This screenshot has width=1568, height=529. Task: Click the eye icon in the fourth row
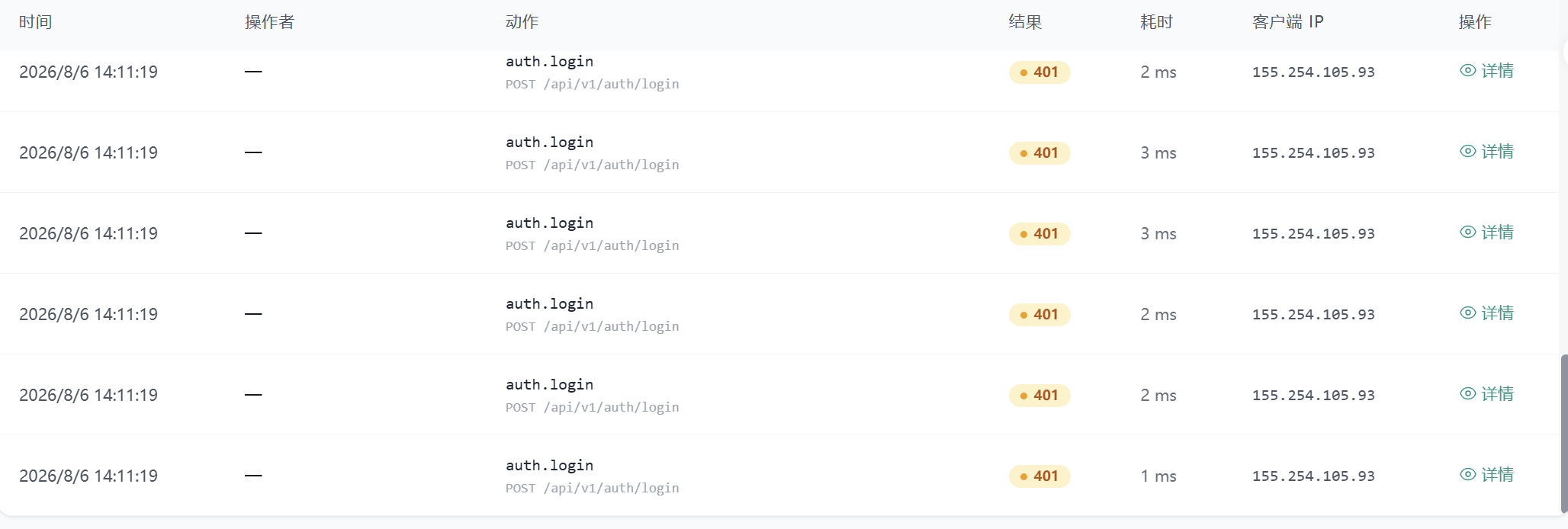point(1468,313)
